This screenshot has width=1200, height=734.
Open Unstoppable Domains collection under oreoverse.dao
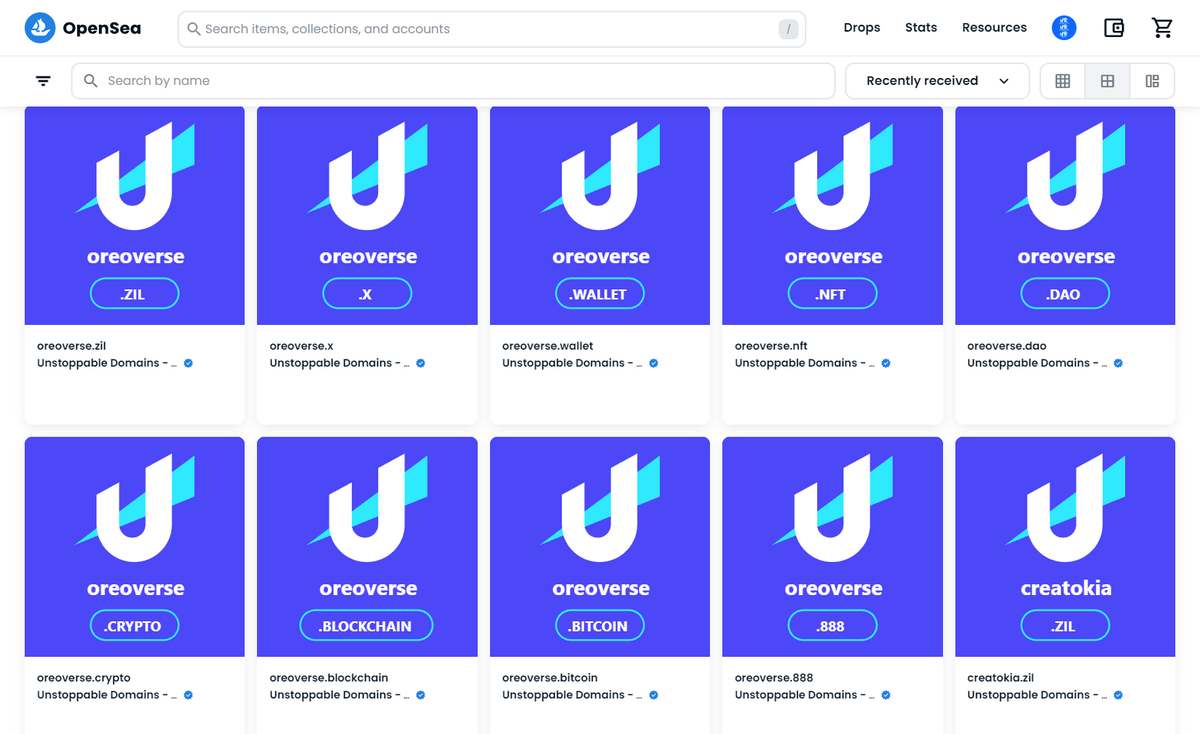coord(1037,363)
